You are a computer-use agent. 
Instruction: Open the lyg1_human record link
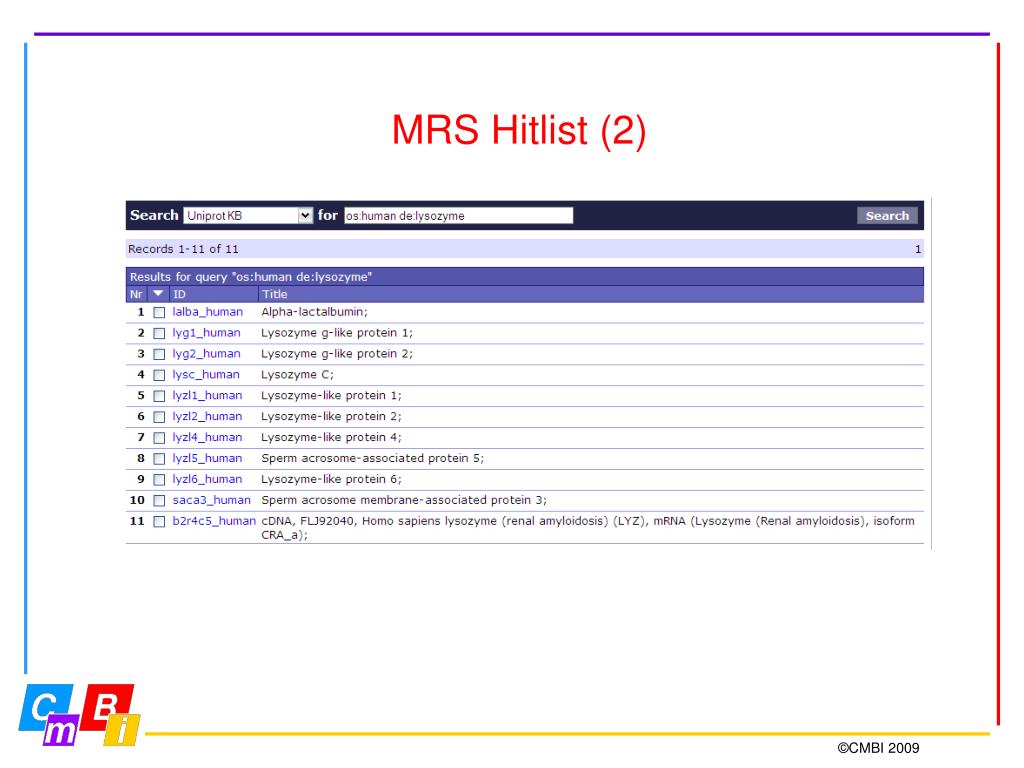point(206,333)
